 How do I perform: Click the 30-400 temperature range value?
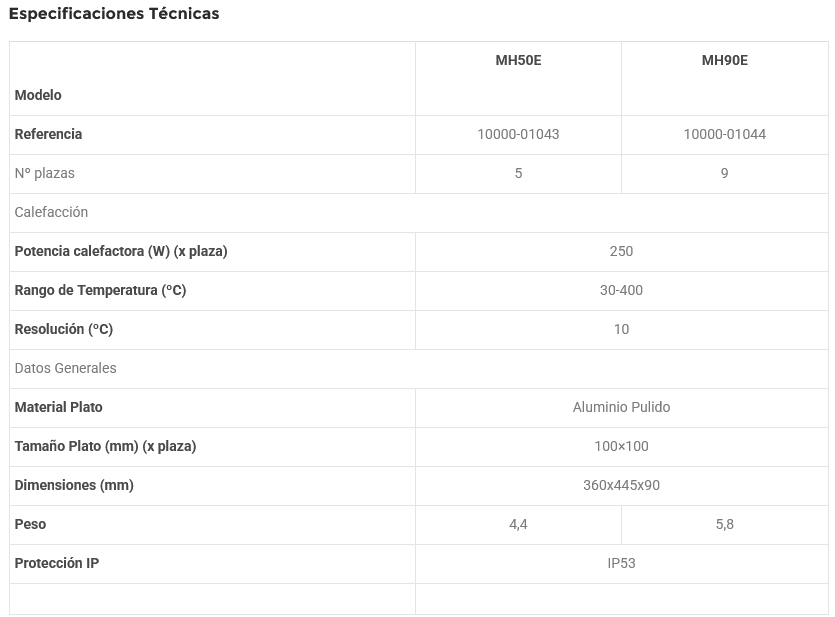(621, 290)
